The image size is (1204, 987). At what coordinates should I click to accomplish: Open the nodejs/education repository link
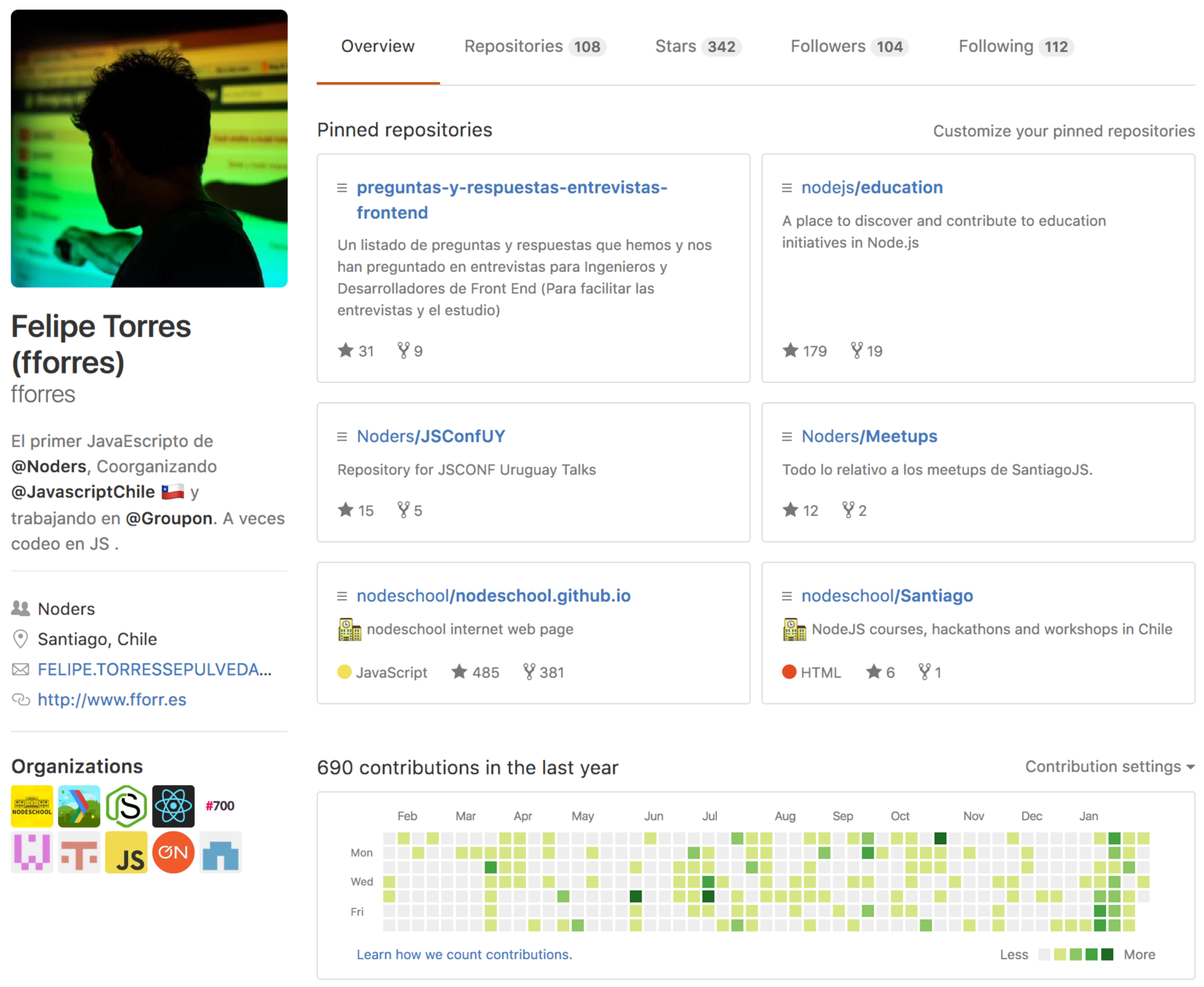(x=872, y=187)
